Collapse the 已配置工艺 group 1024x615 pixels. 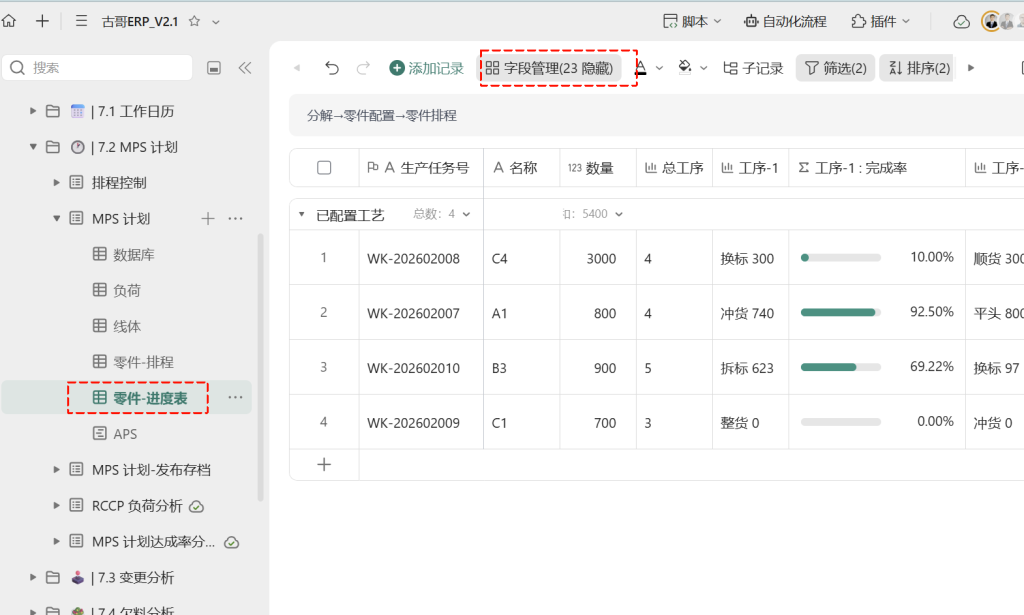click(302, 214)
